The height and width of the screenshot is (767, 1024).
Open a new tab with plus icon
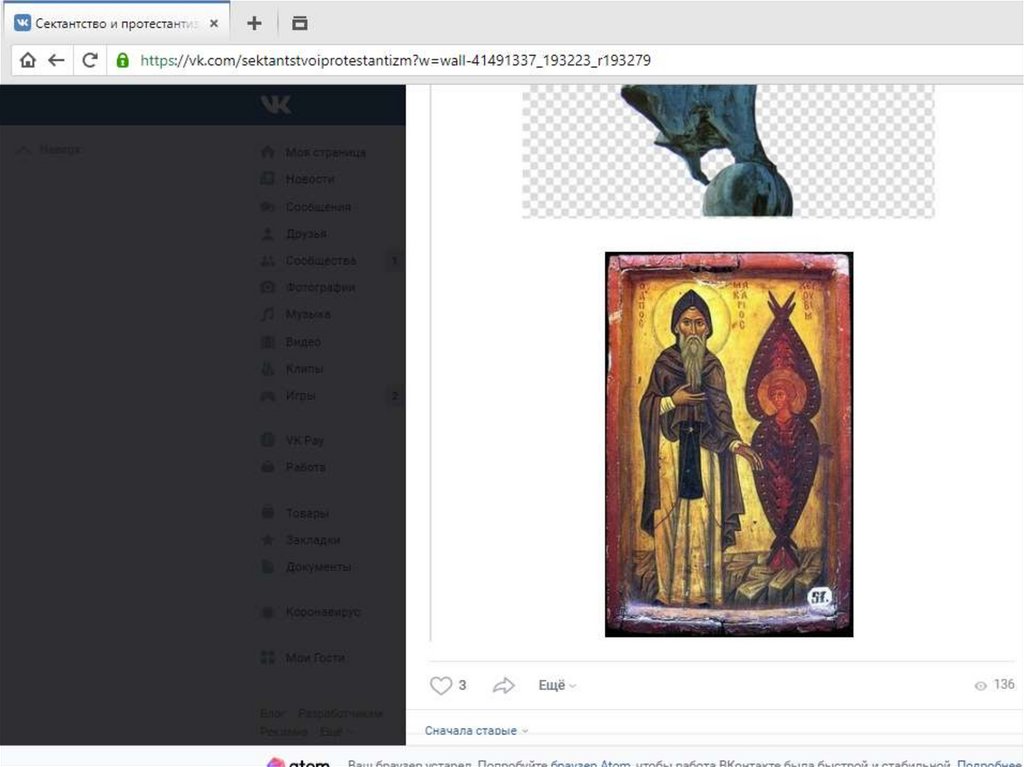[254, 24]
